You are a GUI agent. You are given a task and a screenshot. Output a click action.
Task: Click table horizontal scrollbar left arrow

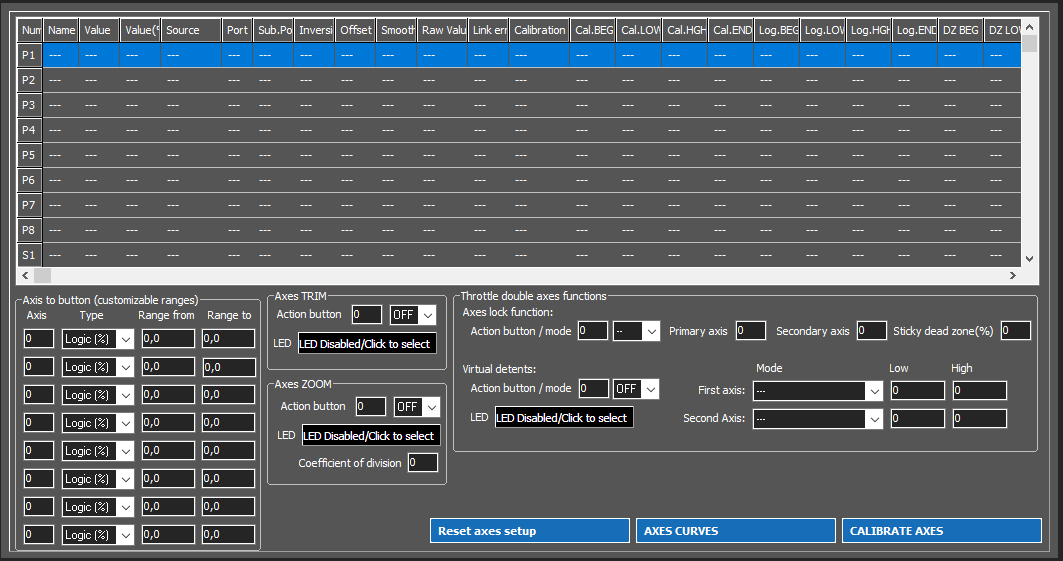25,276
